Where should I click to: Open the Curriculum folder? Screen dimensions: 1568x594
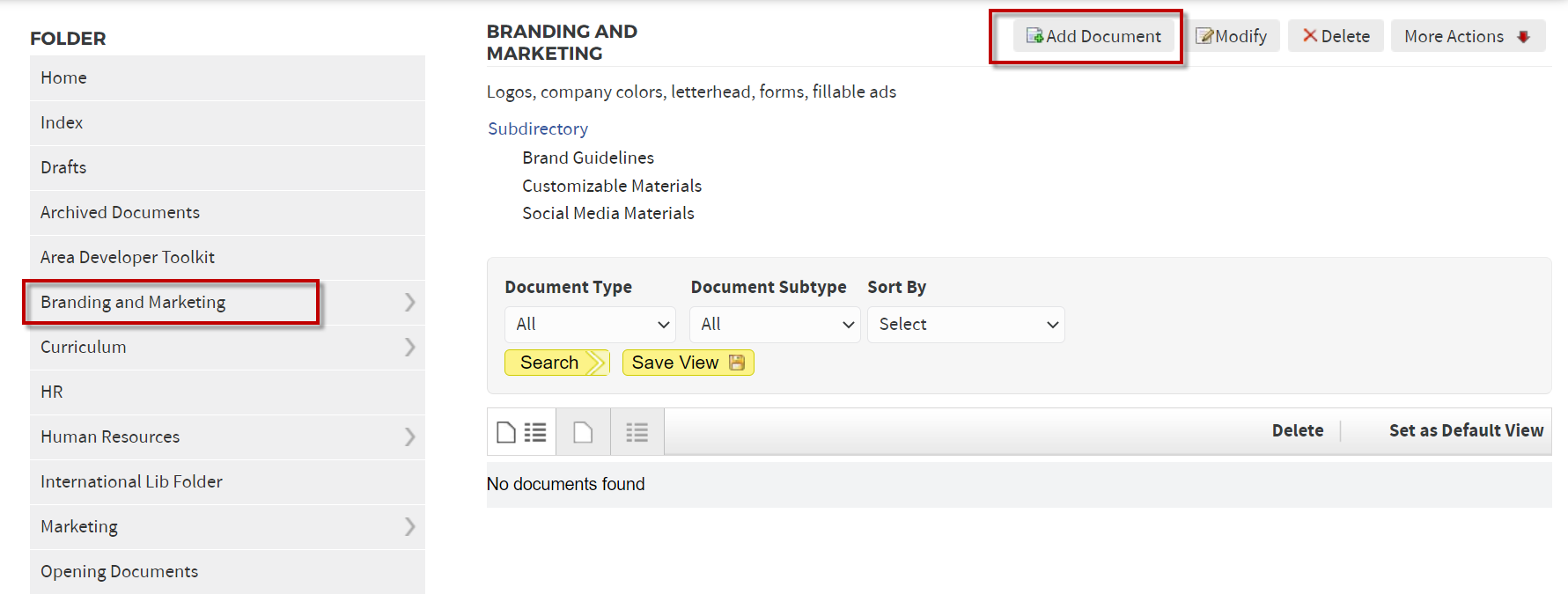227,348
